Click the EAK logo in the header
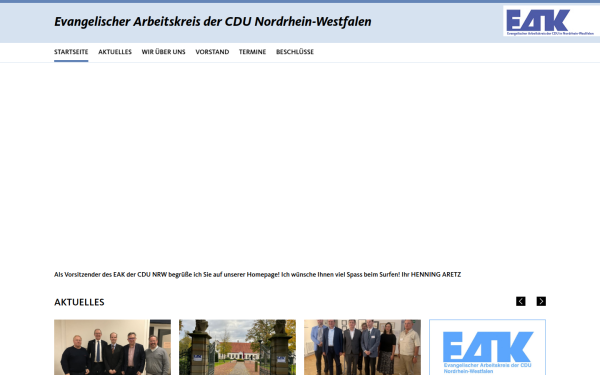The width and height of the screenshot is (600, 375). click(x=550, y=21)
